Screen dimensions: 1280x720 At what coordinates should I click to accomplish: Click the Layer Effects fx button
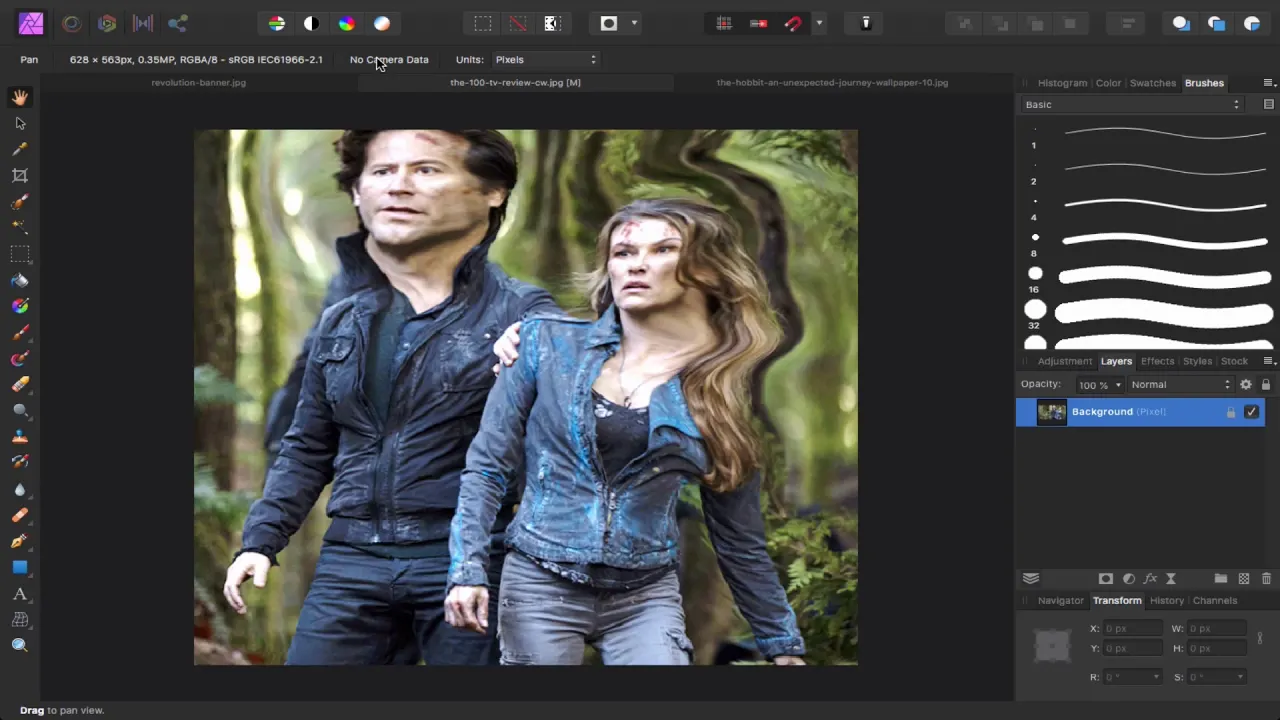coord(1150,579)
